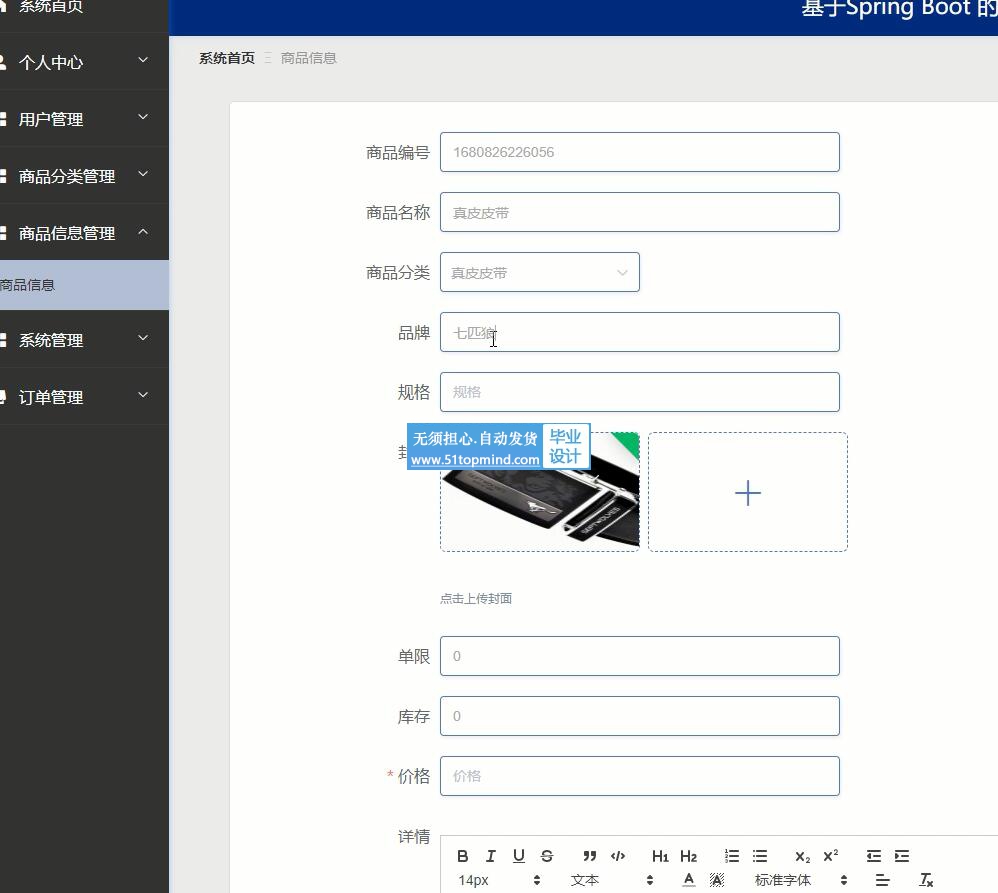Expand the 个人中心 sidebar menu
Image resolution: width=998 pixels, height=893 pixels.
(x=84, y=62)
